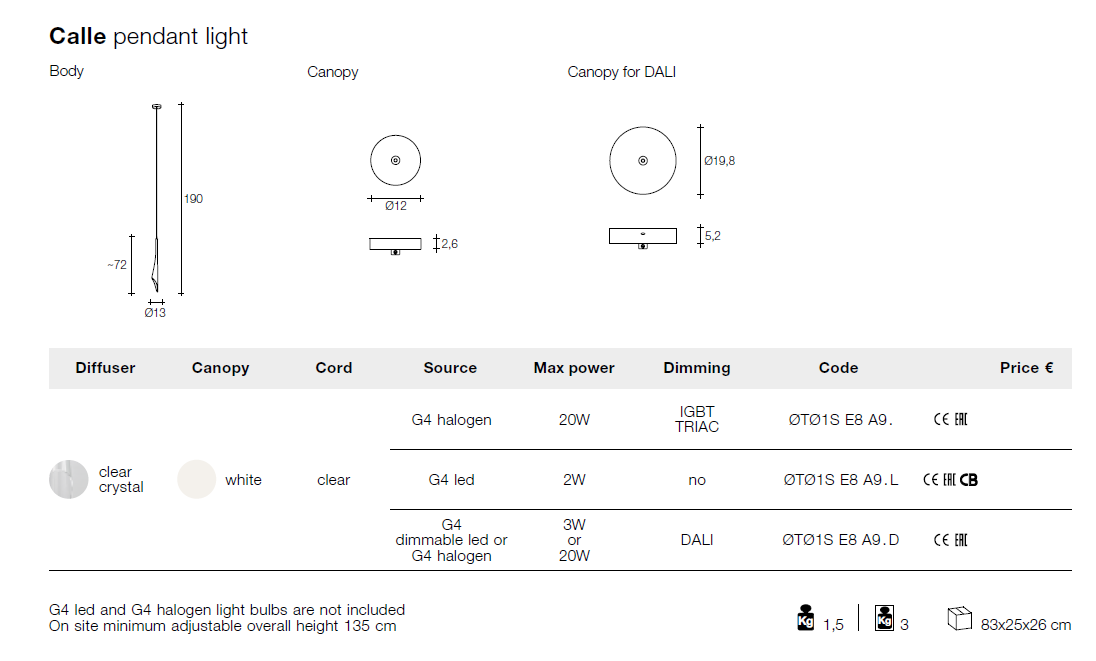Click the net weight Kg icon

click(805, 618)
